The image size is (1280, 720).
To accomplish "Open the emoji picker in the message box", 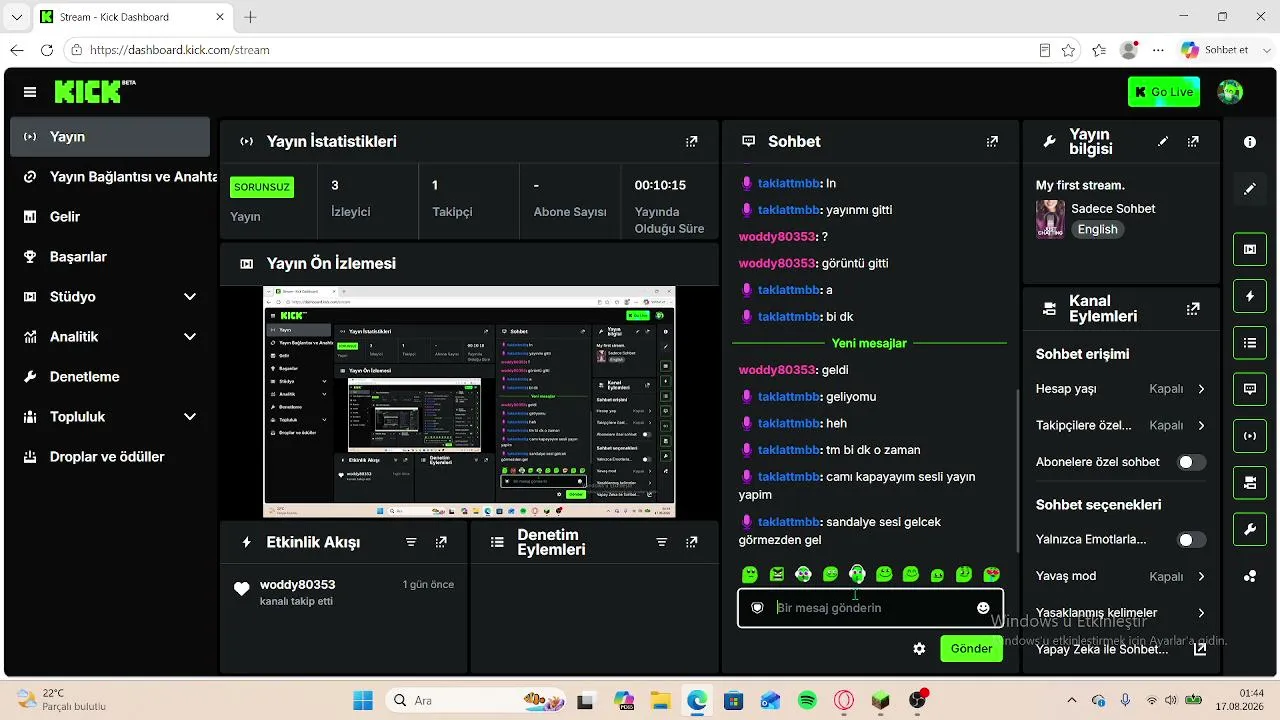I will pos(983,608).
